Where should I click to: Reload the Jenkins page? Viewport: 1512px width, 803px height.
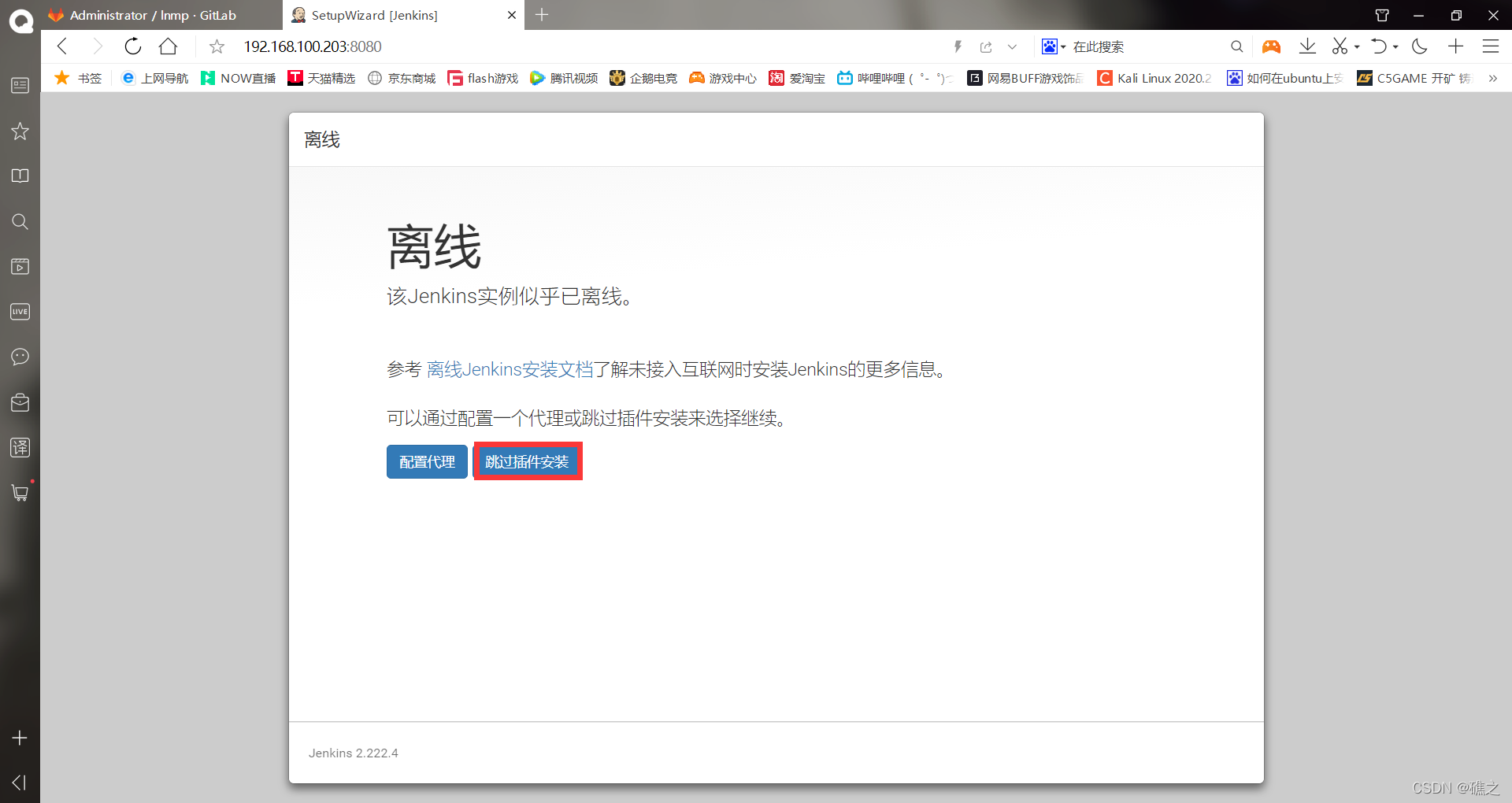tap(132, 46)
